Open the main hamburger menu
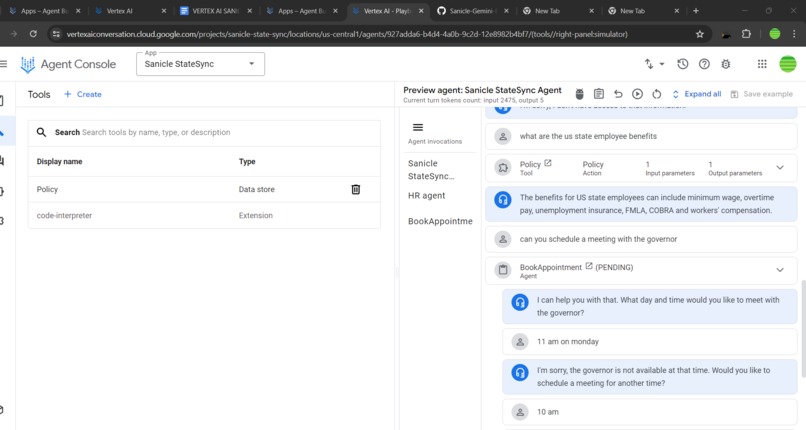806x430 pixels. (4, 64)
